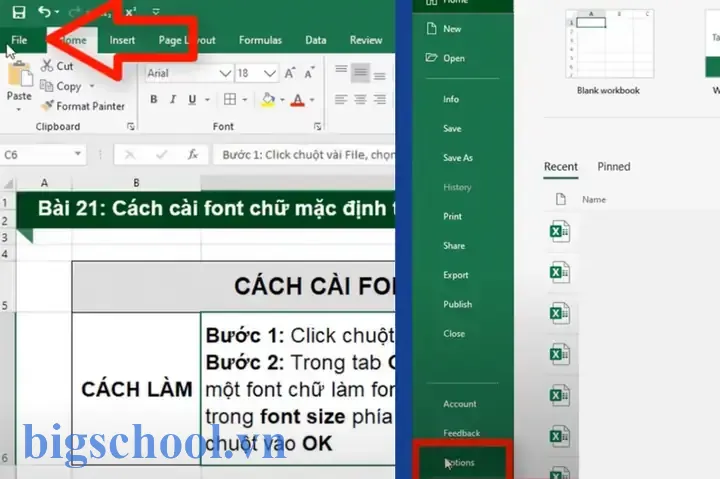Click Top Align icon

341,70
